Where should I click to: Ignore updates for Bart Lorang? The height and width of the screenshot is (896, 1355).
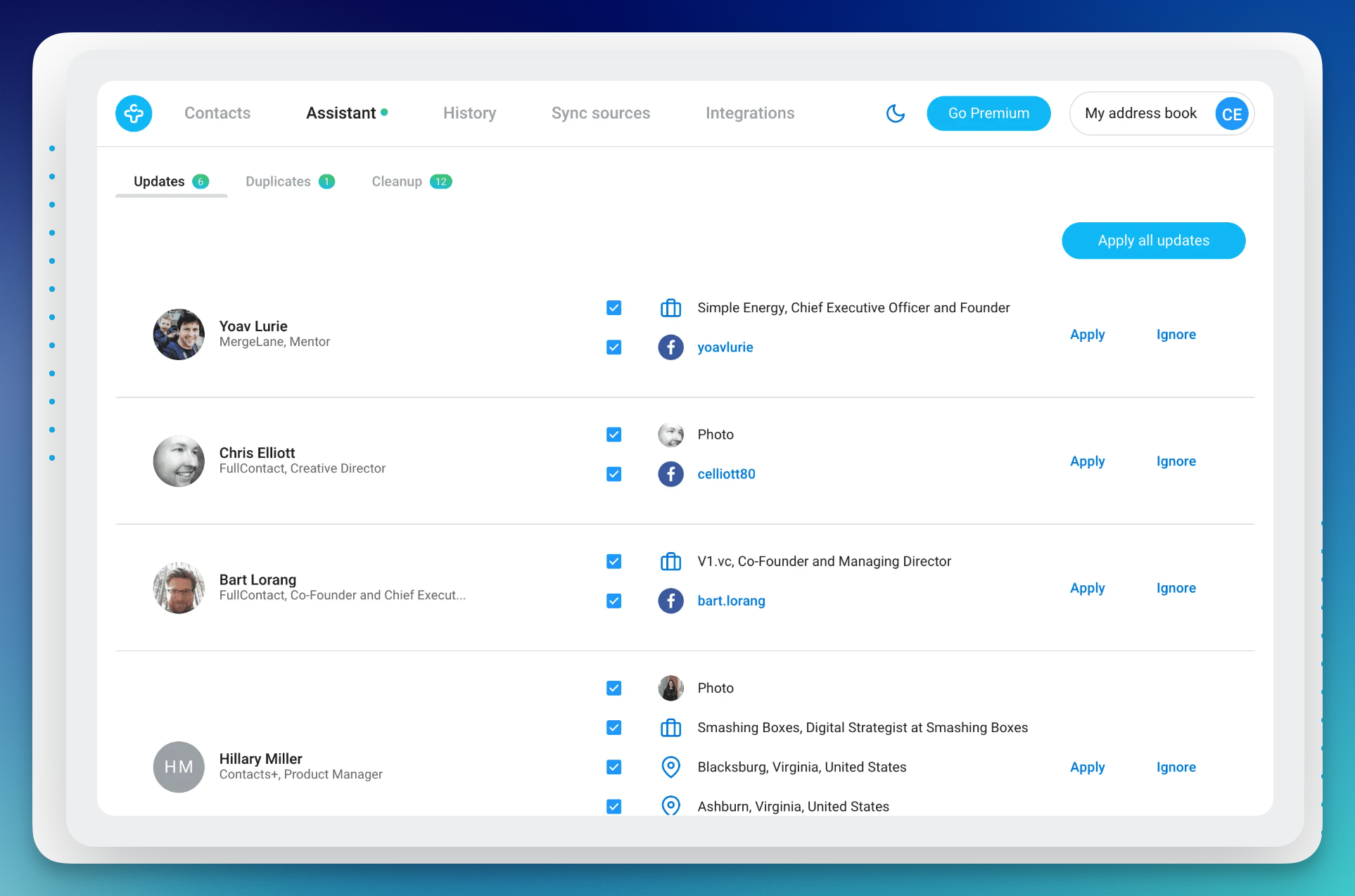[x=1176, y=588]
